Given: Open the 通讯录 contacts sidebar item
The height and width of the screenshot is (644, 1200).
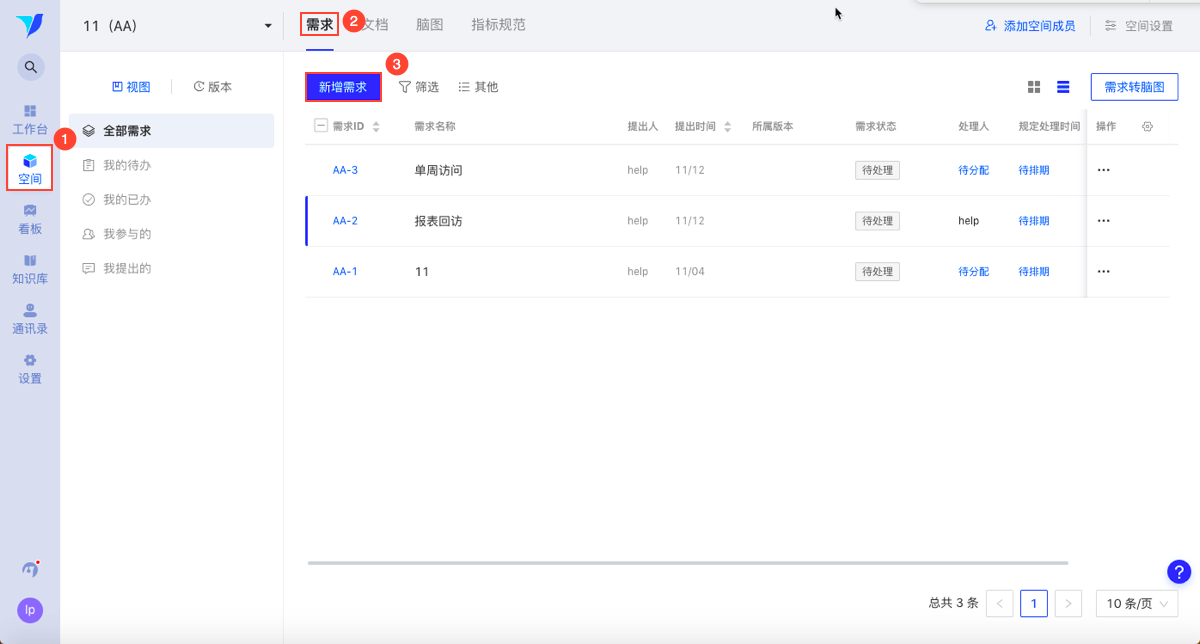Looking at the screenshot, I should click(x=30, y=319).
